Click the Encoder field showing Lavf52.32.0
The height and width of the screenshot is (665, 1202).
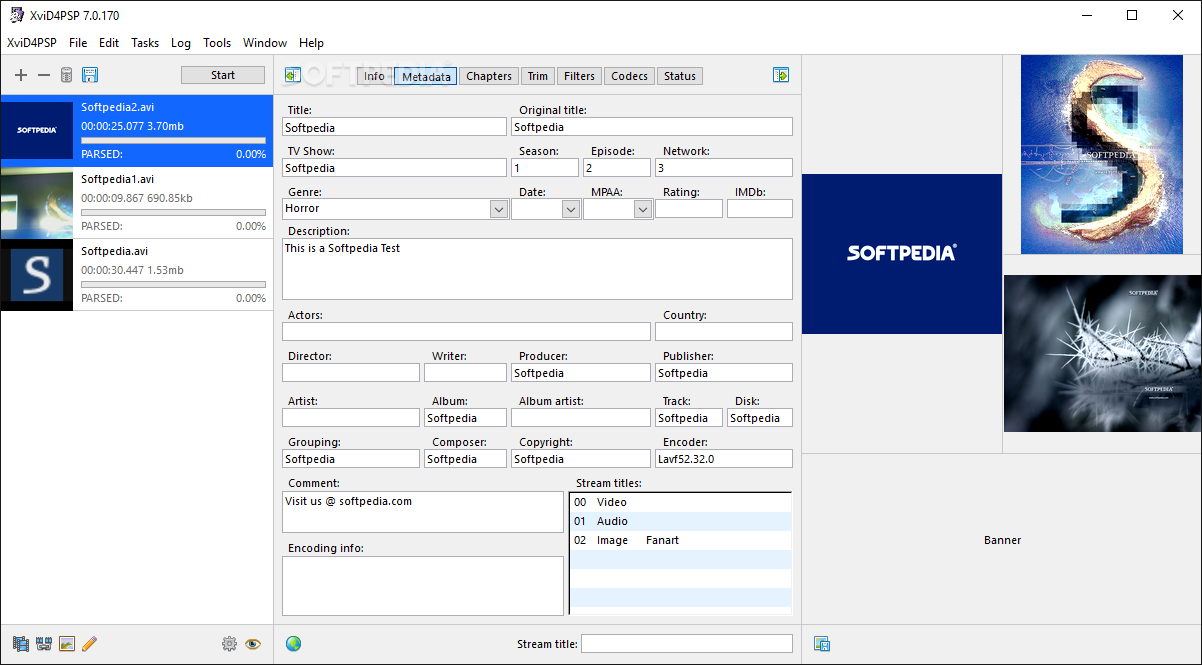pos(724,459)
